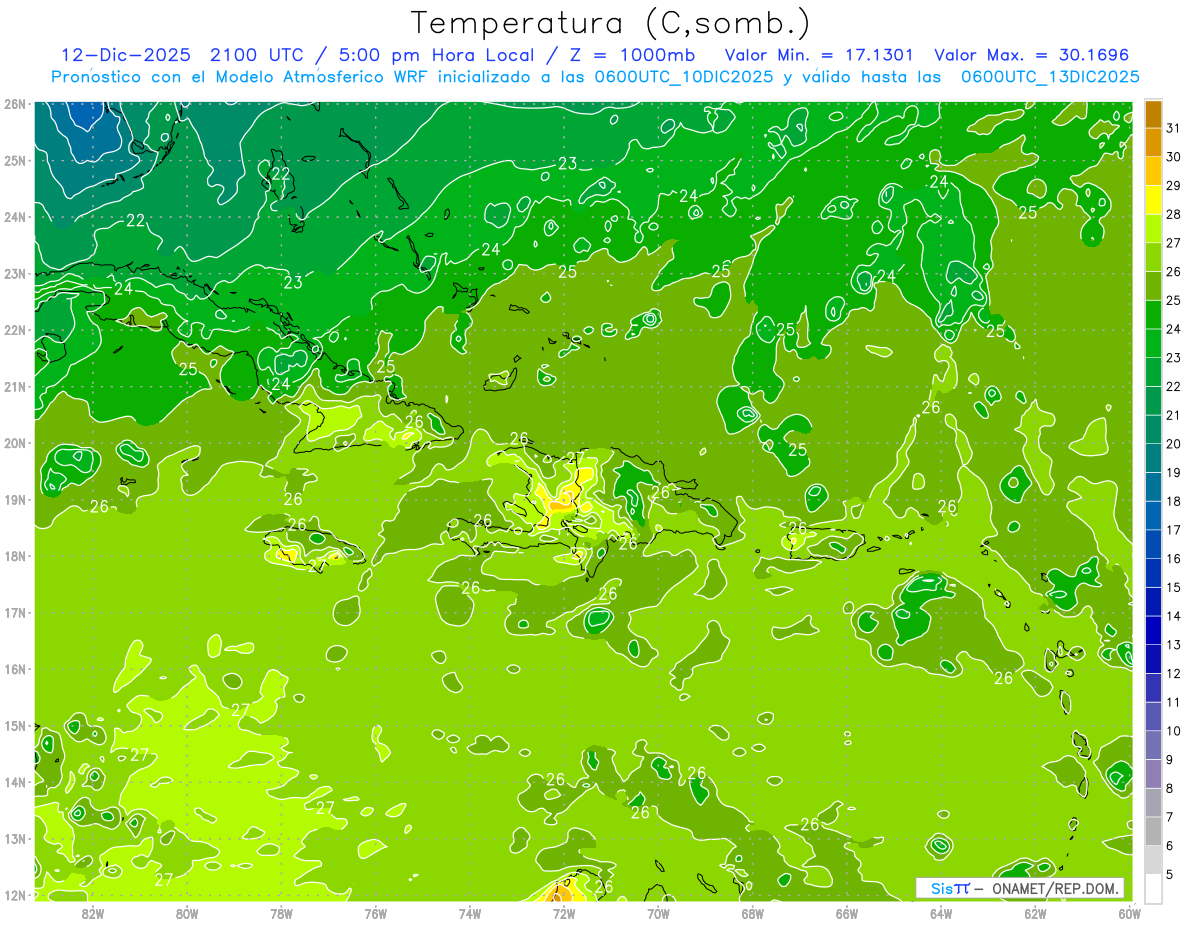The height and width of the screenshot is (927, 1200).
Task: Click the longitude label "62W"
Action: click(x=1036, y=912)
